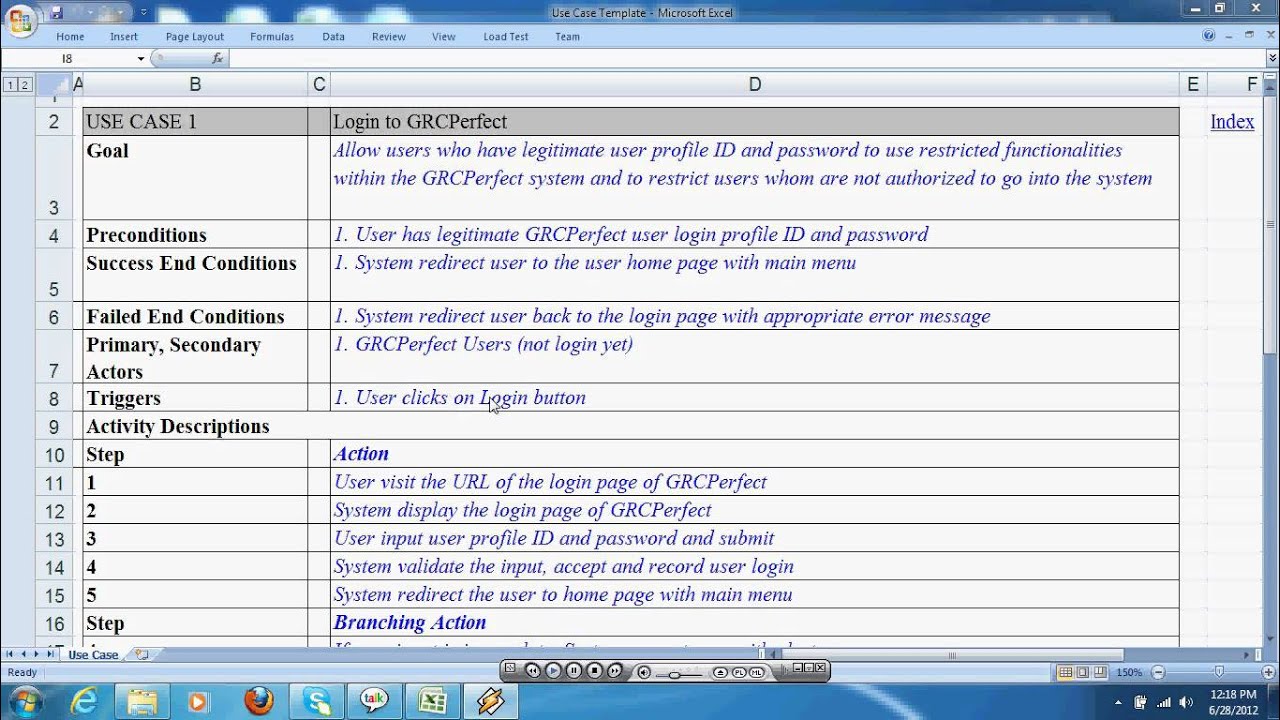Select the 'Preconditions' label cell

195,234
